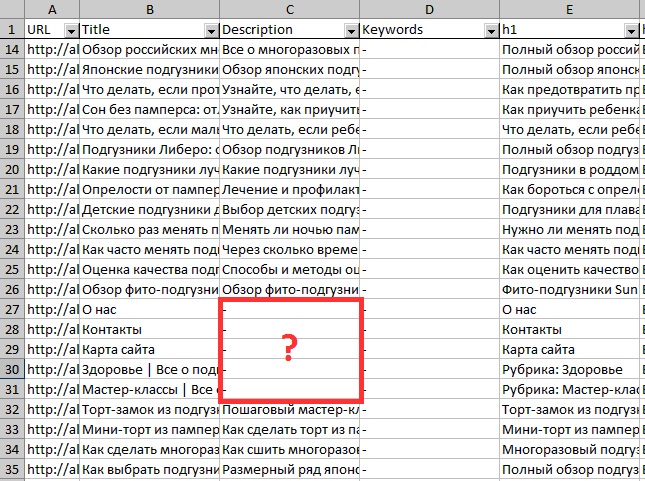
Task: Select title cell 'Мини-торт из пампер'
Action: (x=150, y=430)
